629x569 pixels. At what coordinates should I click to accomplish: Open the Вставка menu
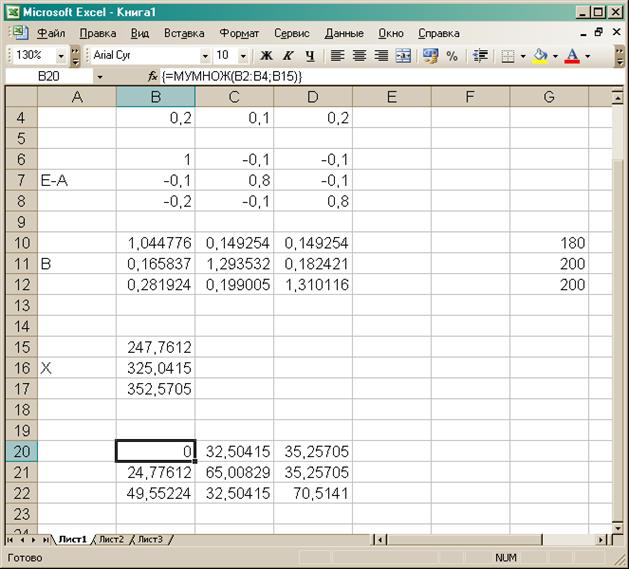184,33
